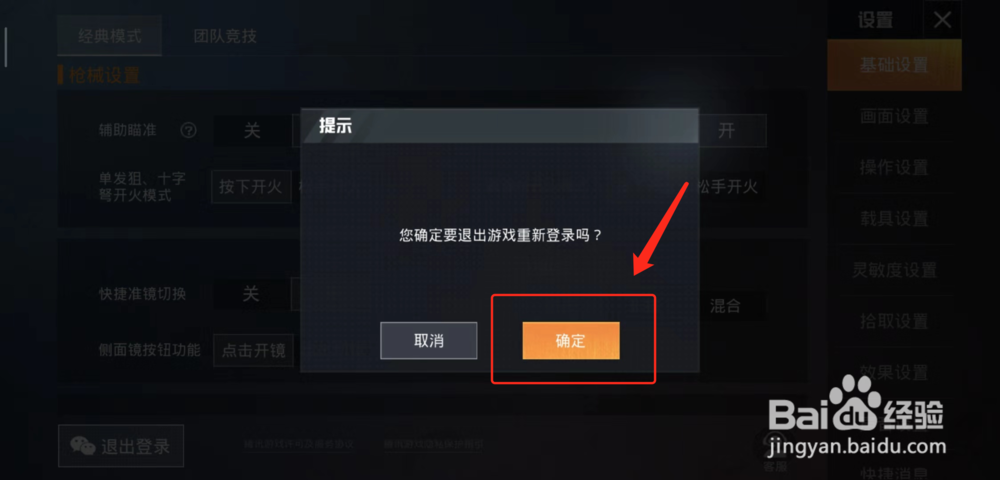
Task: Open the help icon beside 辅助瞄准
Action: (x=188, y=131)
